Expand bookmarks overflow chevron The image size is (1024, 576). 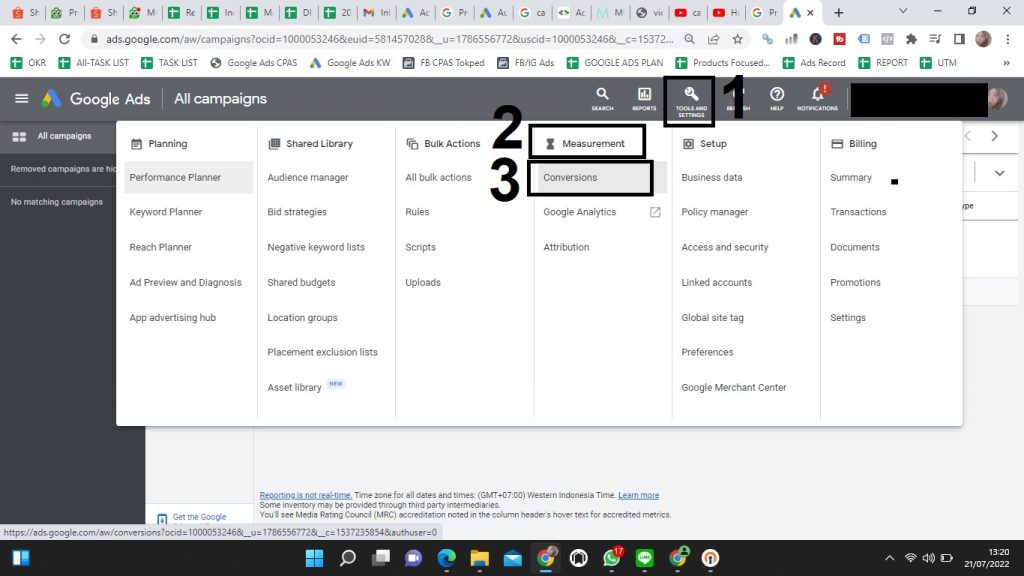point(1005,62)
